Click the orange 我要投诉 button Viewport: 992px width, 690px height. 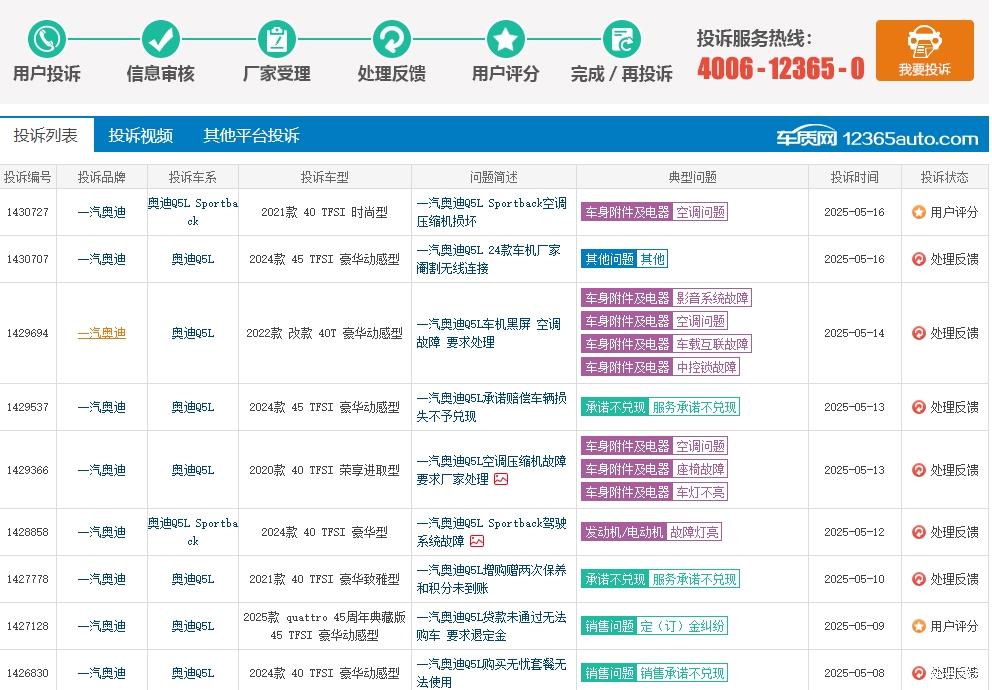pos(924,51)
